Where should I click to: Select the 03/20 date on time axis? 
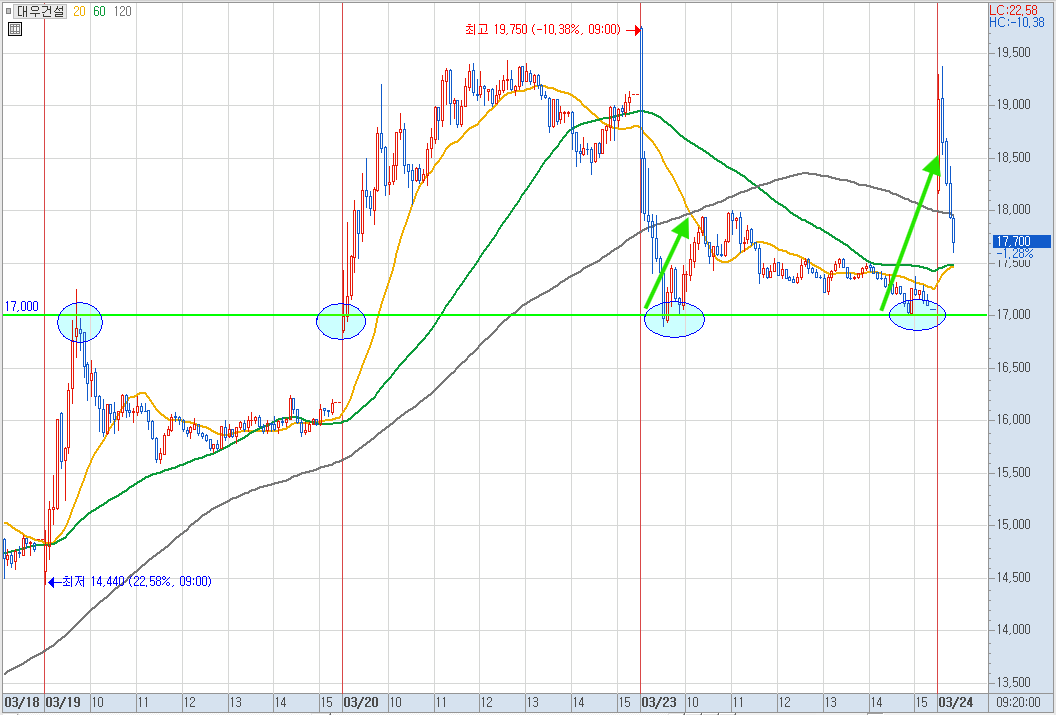361,702
